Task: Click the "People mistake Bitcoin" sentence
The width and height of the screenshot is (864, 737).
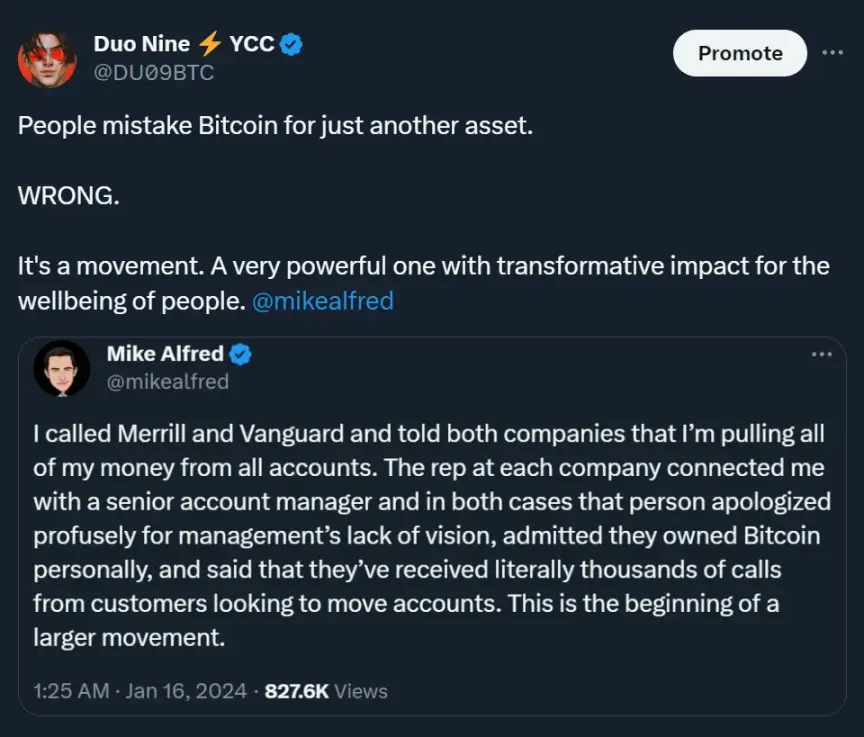Action: (x=275, y=129)
